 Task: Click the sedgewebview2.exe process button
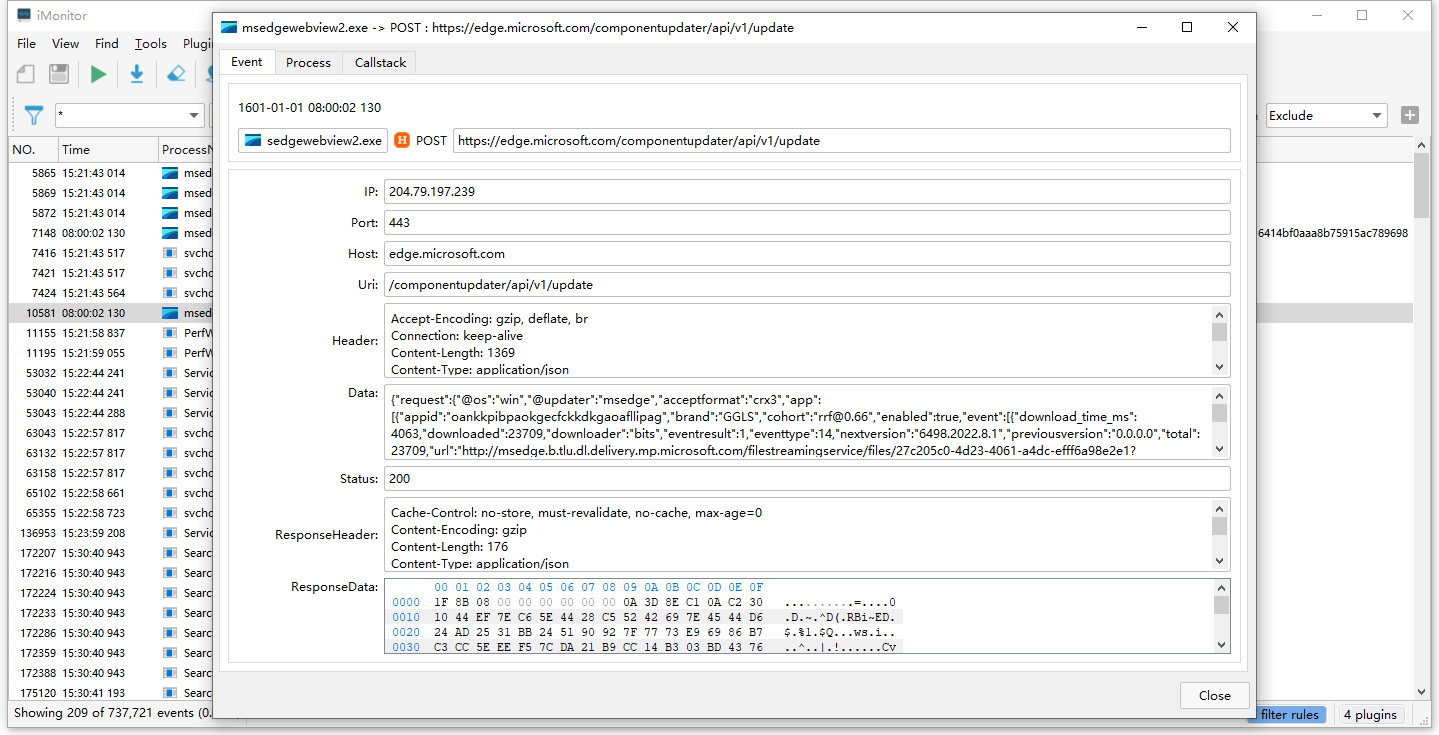[313, 141]
